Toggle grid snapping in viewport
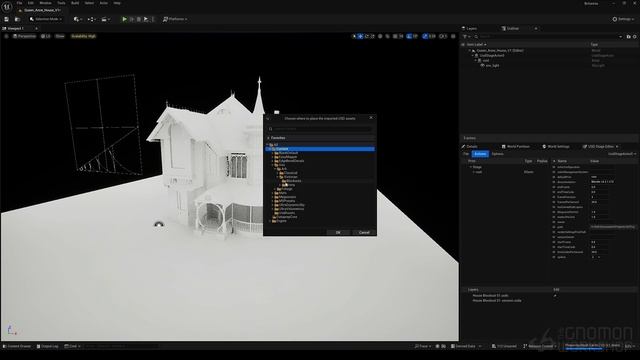Screen dimensions: 640x360 tap(395, 36)
